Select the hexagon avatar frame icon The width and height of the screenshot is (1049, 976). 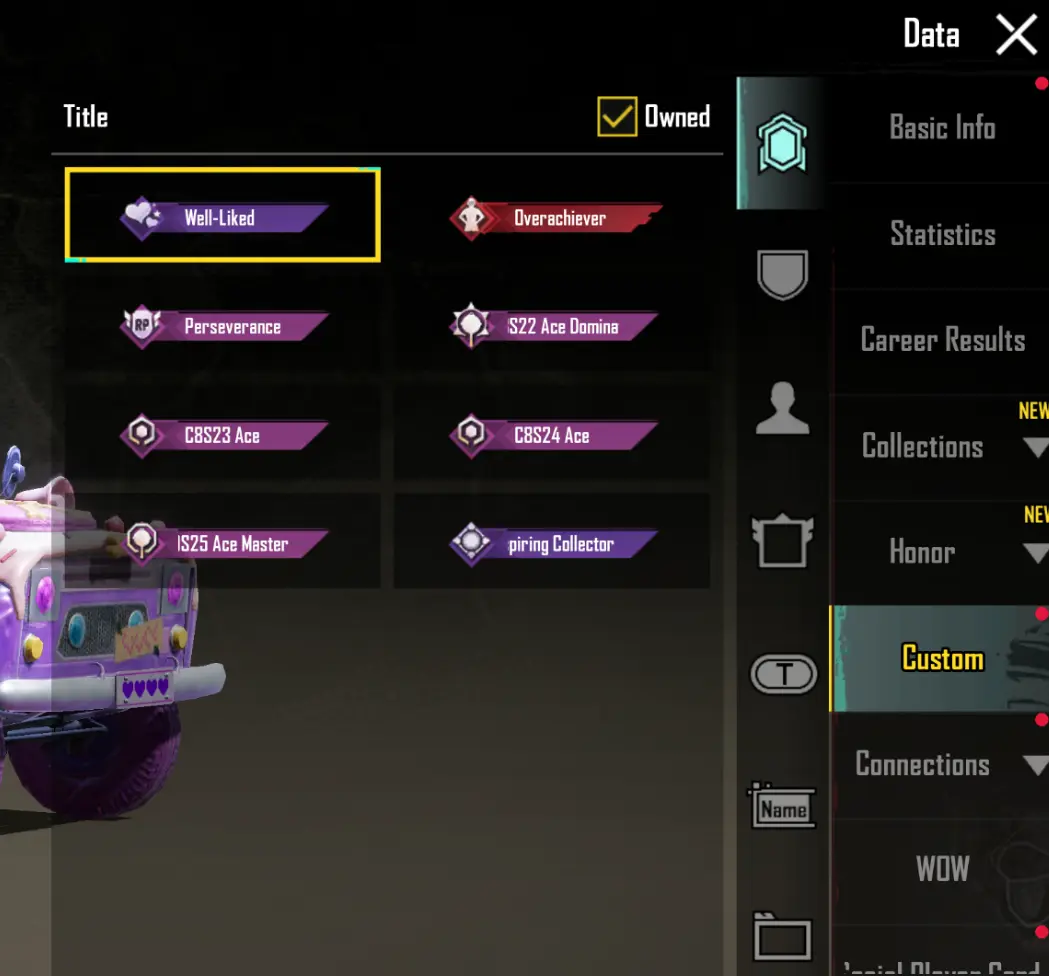point(781,143)
